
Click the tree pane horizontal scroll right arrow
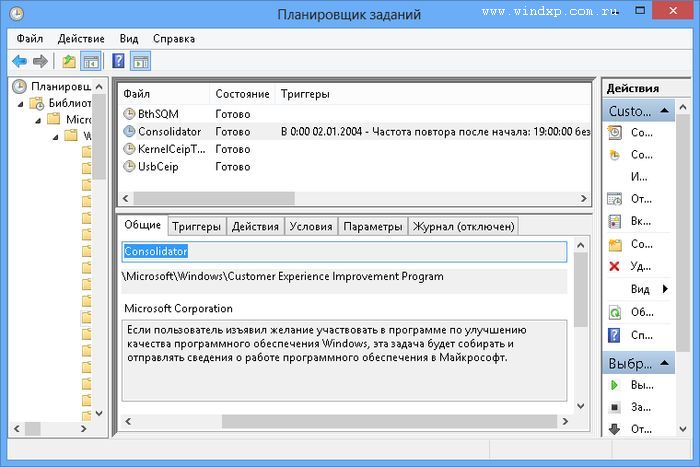(x=83, y=429)
